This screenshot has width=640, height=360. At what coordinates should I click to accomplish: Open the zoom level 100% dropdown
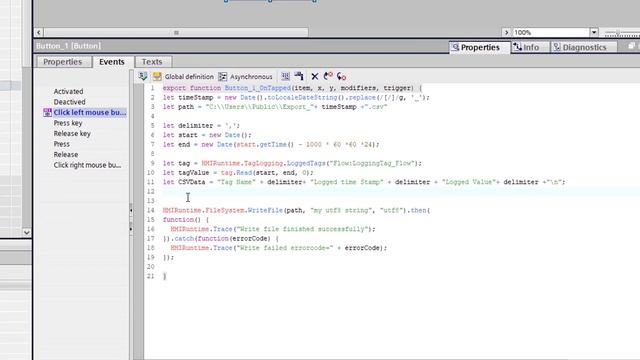(x=594, y=32)
